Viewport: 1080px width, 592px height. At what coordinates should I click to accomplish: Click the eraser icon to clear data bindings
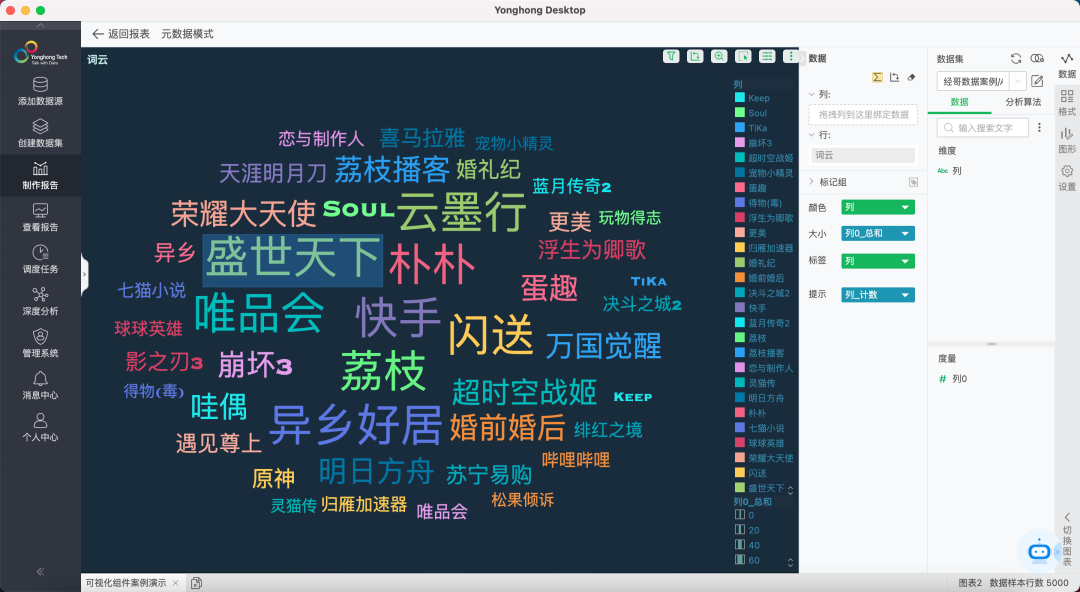point(910,77)
